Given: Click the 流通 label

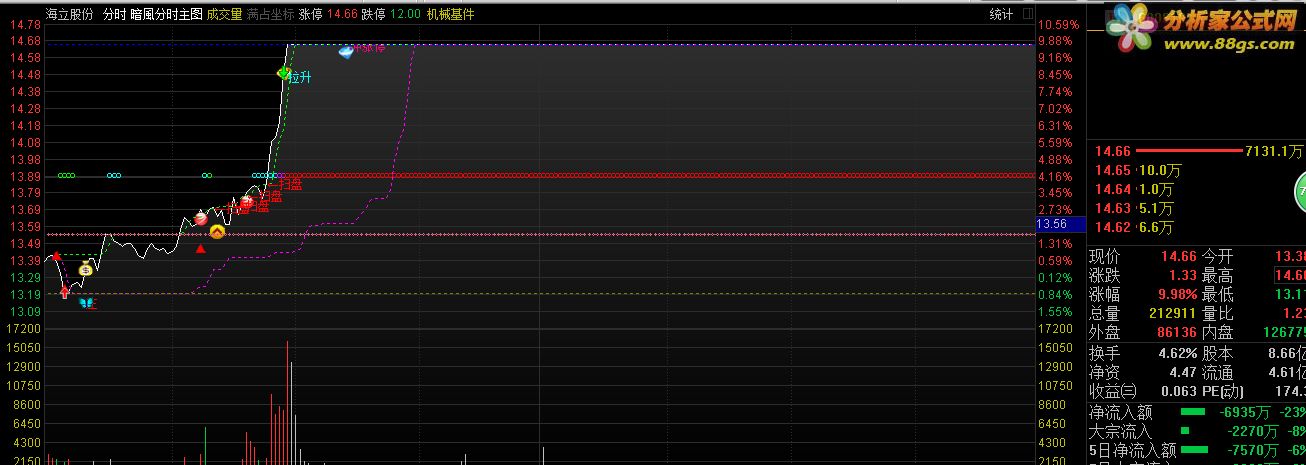Looking at the screenshot, I should [1217, 372].
